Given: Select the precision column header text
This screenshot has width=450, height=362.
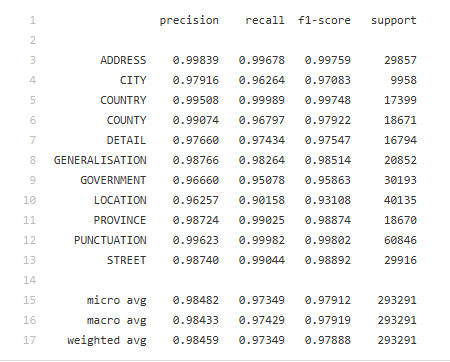Looking at the screenshot, I should [189, 21].
